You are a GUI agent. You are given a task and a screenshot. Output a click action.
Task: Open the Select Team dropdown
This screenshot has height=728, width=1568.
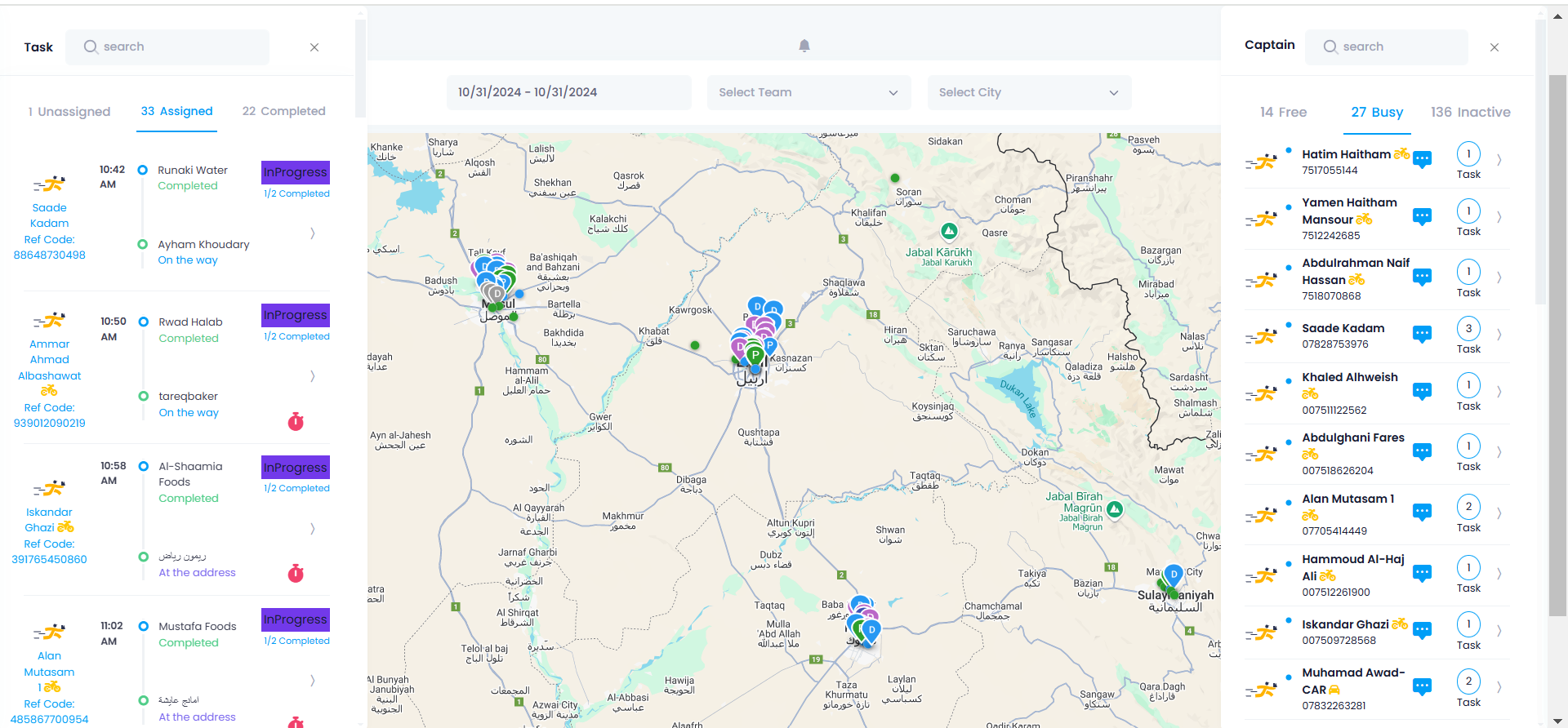[808, 92]
